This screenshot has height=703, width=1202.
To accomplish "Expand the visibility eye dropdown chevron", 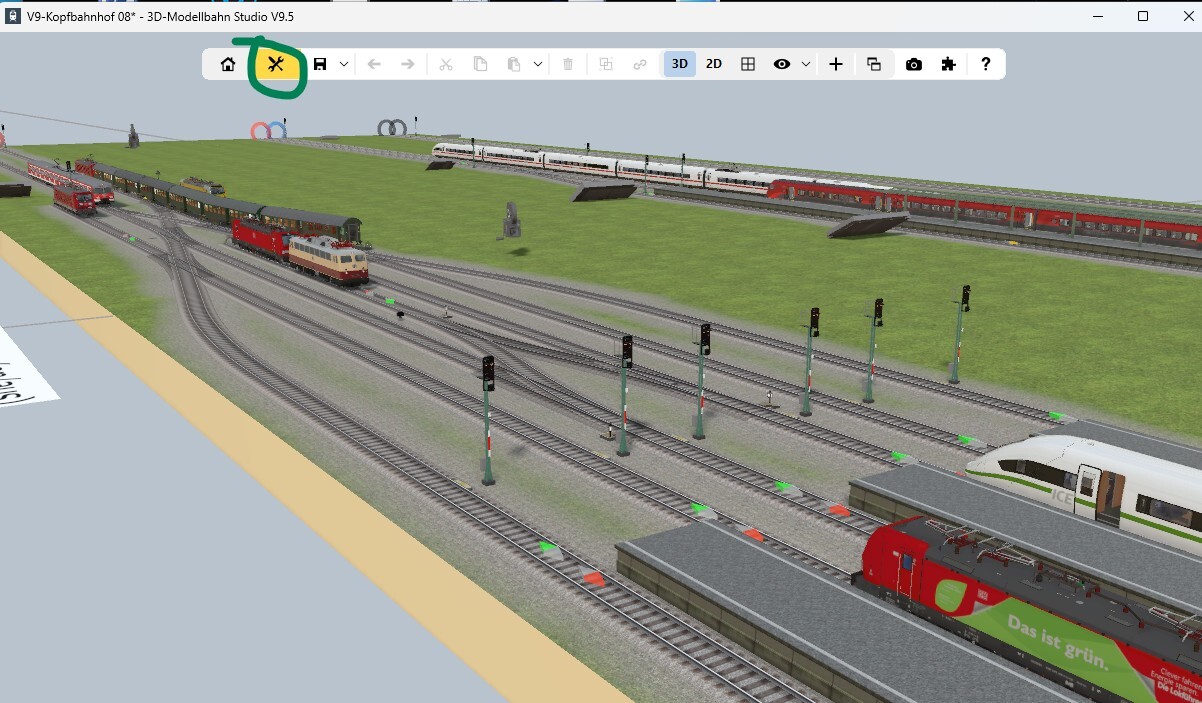I will (x=806, y=63).
